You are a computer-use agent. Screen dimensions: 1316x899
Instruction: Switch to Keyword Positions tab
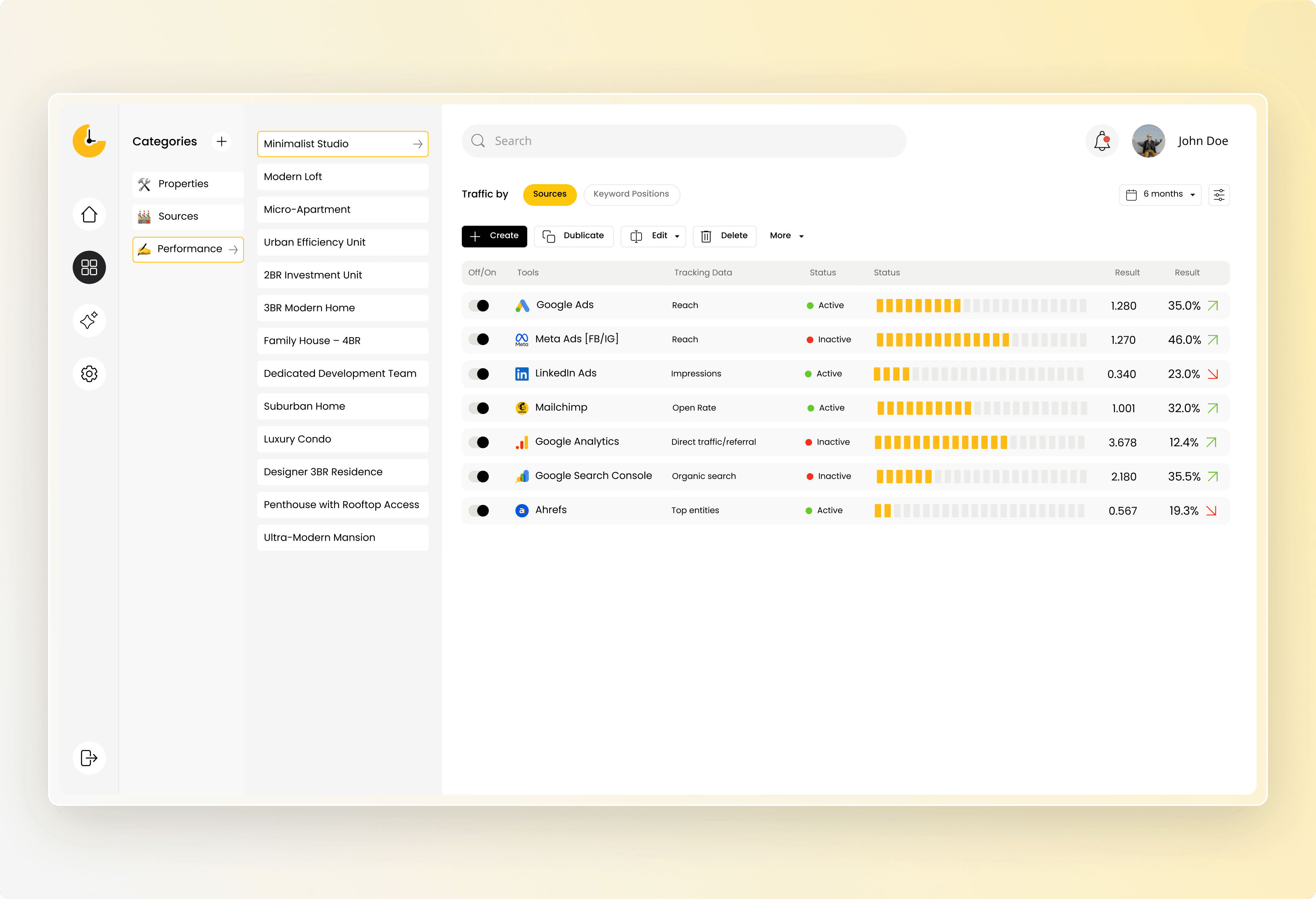coord(632,194)
